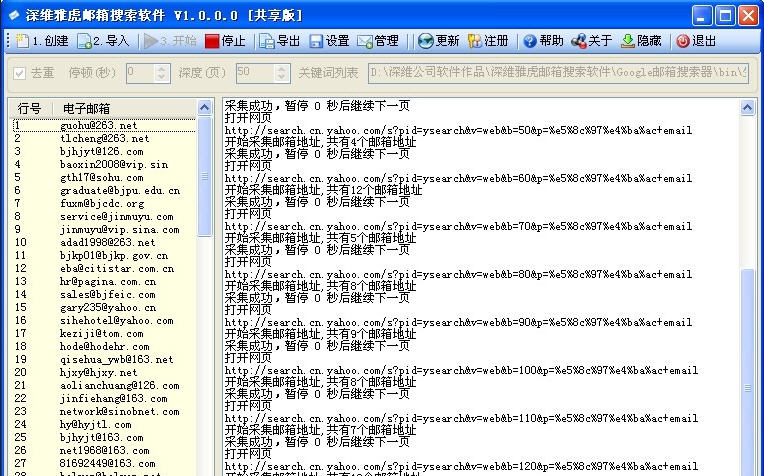The width and height of the screenshot is (764, 476).
Task: Select row network@sinobnet.com
Action: click(103, 411)
